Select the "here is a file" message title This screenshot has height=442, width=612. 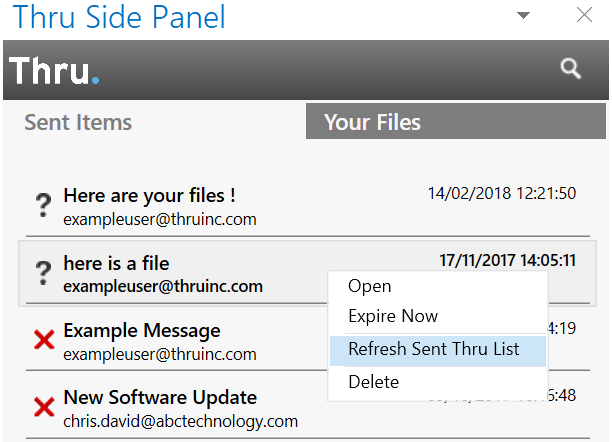116,264
